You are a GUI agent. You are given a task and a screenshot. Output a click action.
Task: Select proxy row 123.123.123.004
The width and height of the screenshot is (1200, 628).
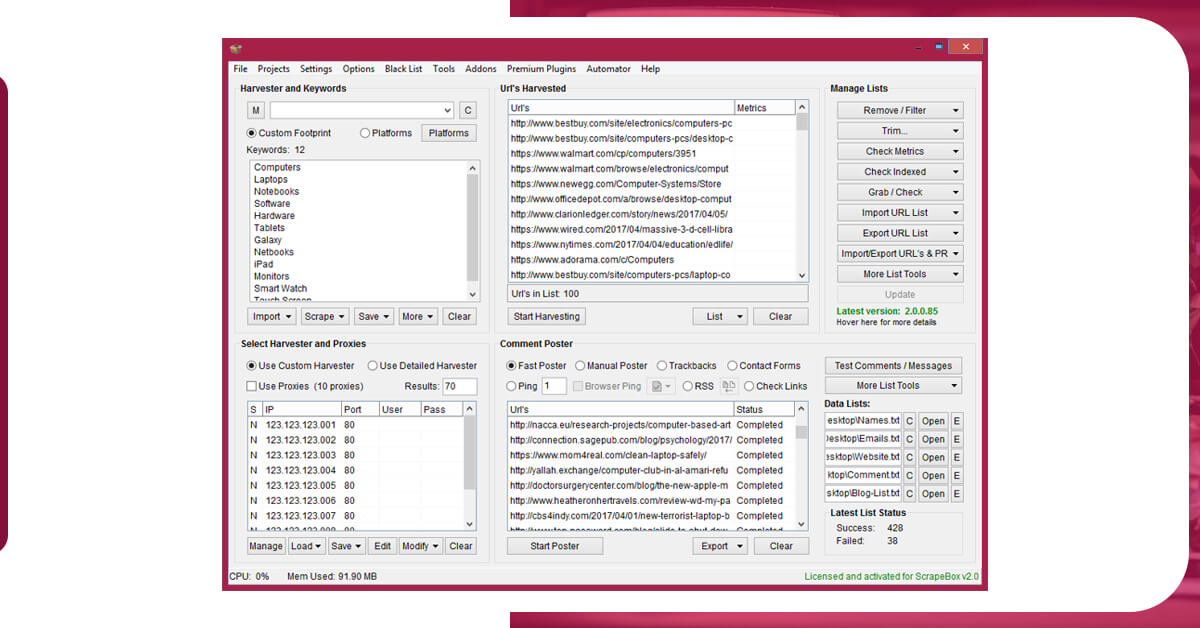click(355, 470)
